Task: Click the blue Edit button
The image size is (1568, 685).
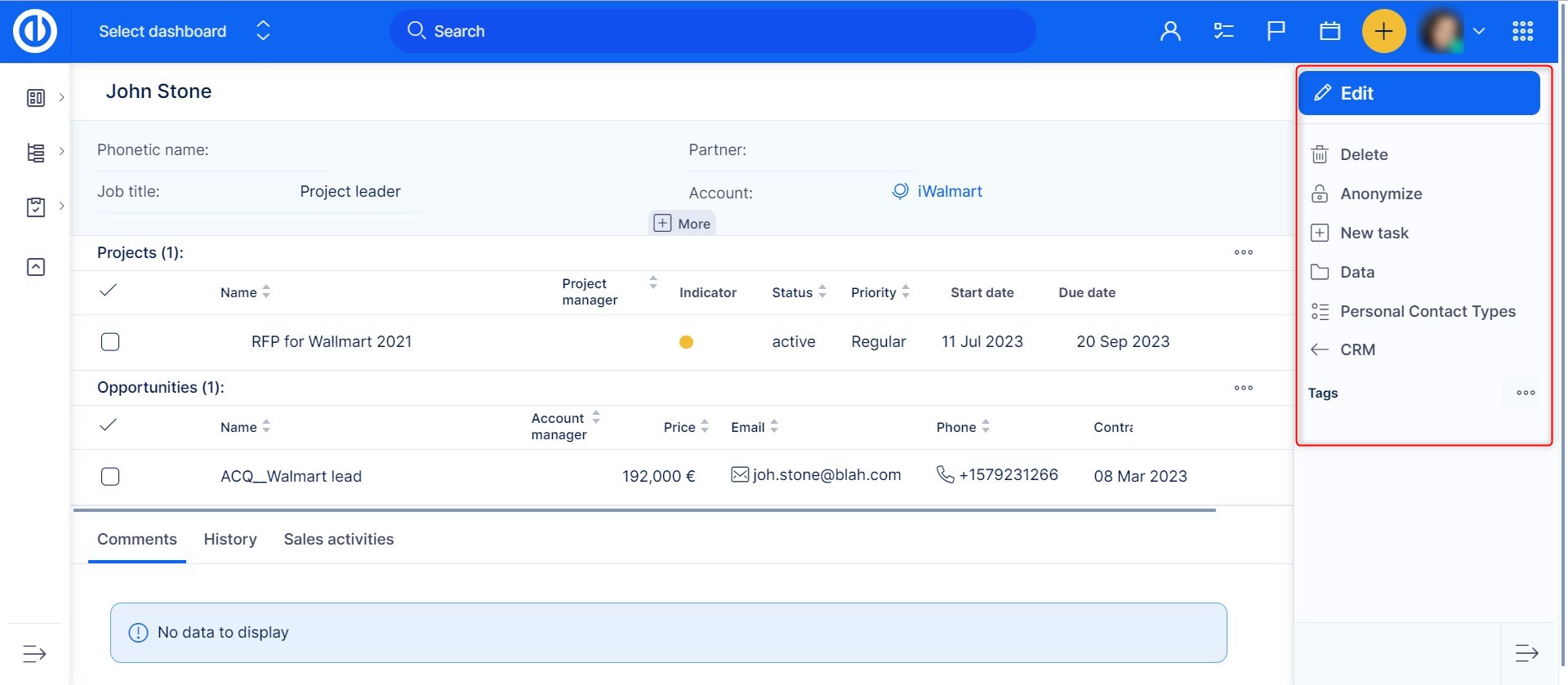Action: (x=1419, y=93)
